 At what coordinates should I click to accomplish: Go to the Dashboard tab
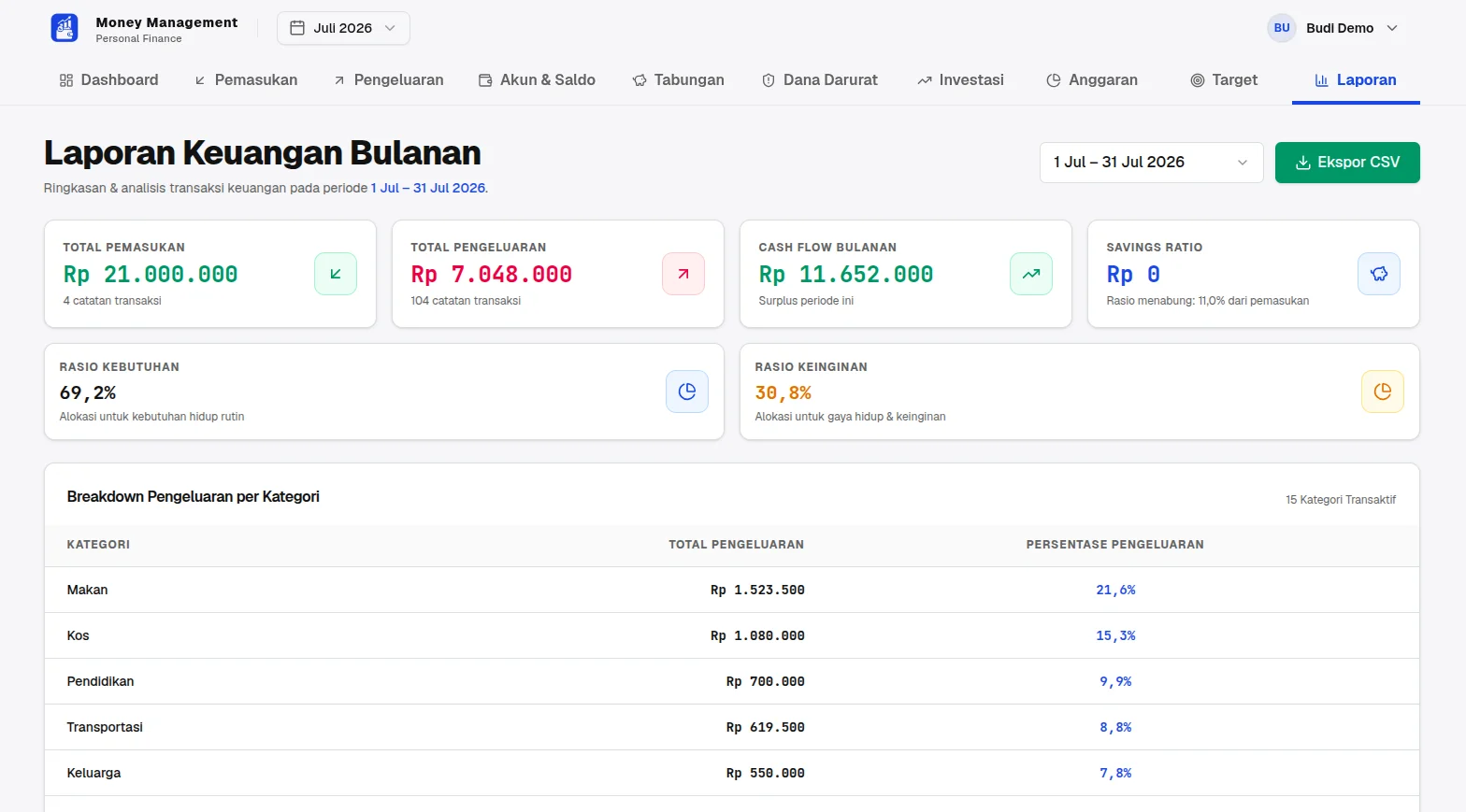click(108, 80)
